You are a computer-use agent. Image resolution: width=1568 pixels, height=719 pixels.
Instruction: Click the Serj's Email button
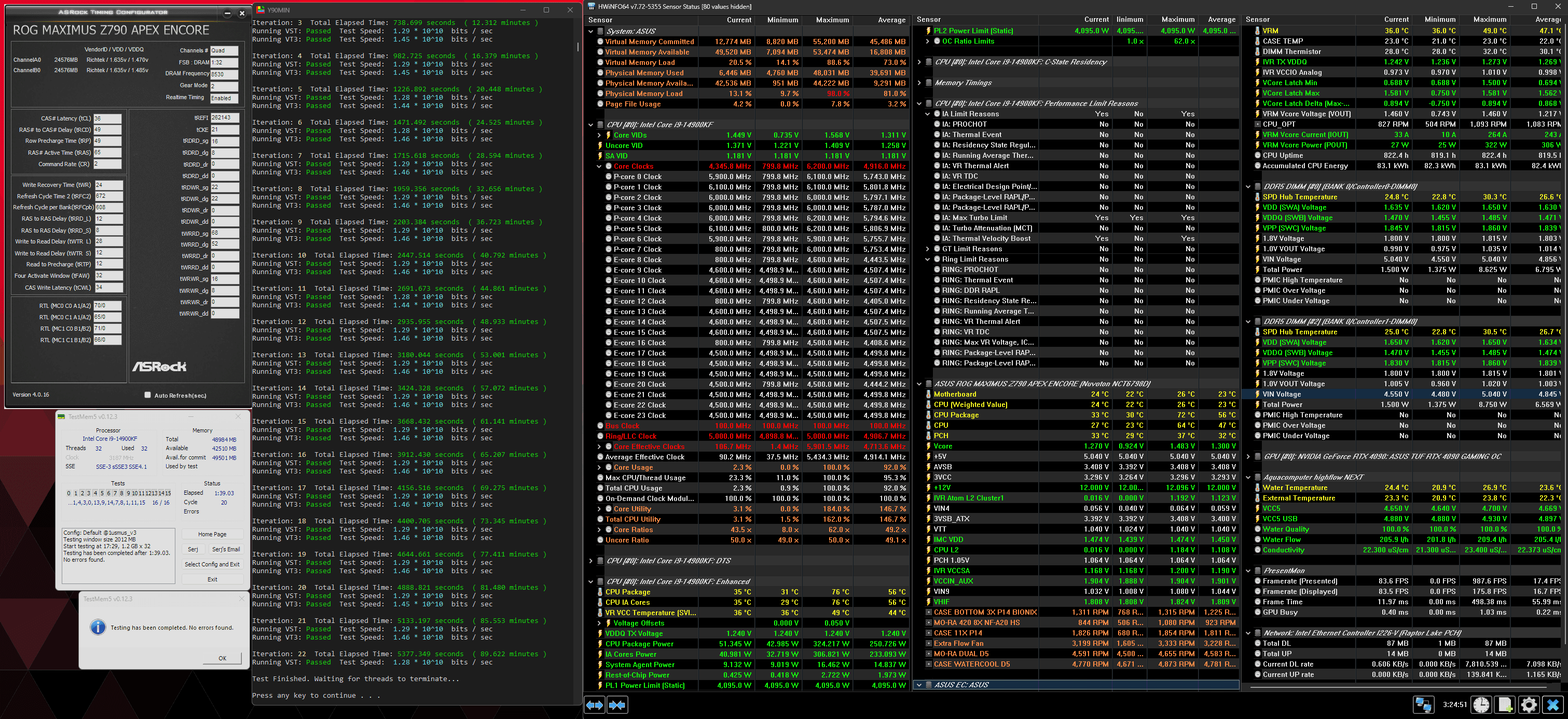(226, 549)
